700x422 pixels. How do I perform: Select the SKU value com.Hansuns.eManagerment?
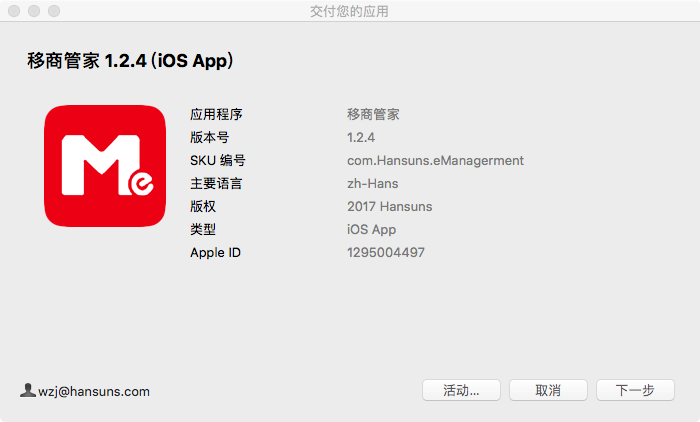(x=435, y=161)
